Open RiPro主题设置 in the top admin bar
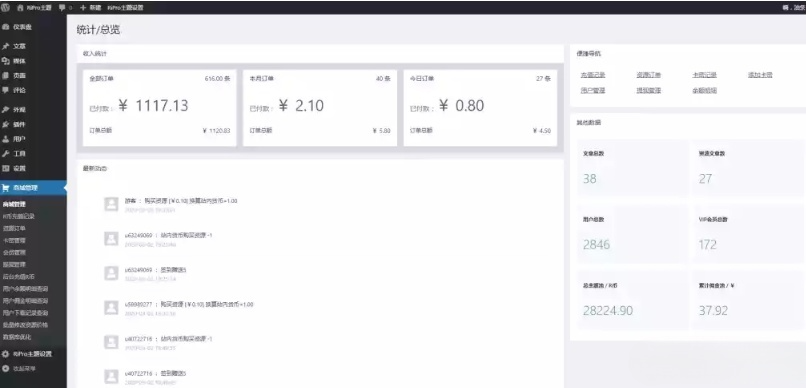 tap(125, 8)
